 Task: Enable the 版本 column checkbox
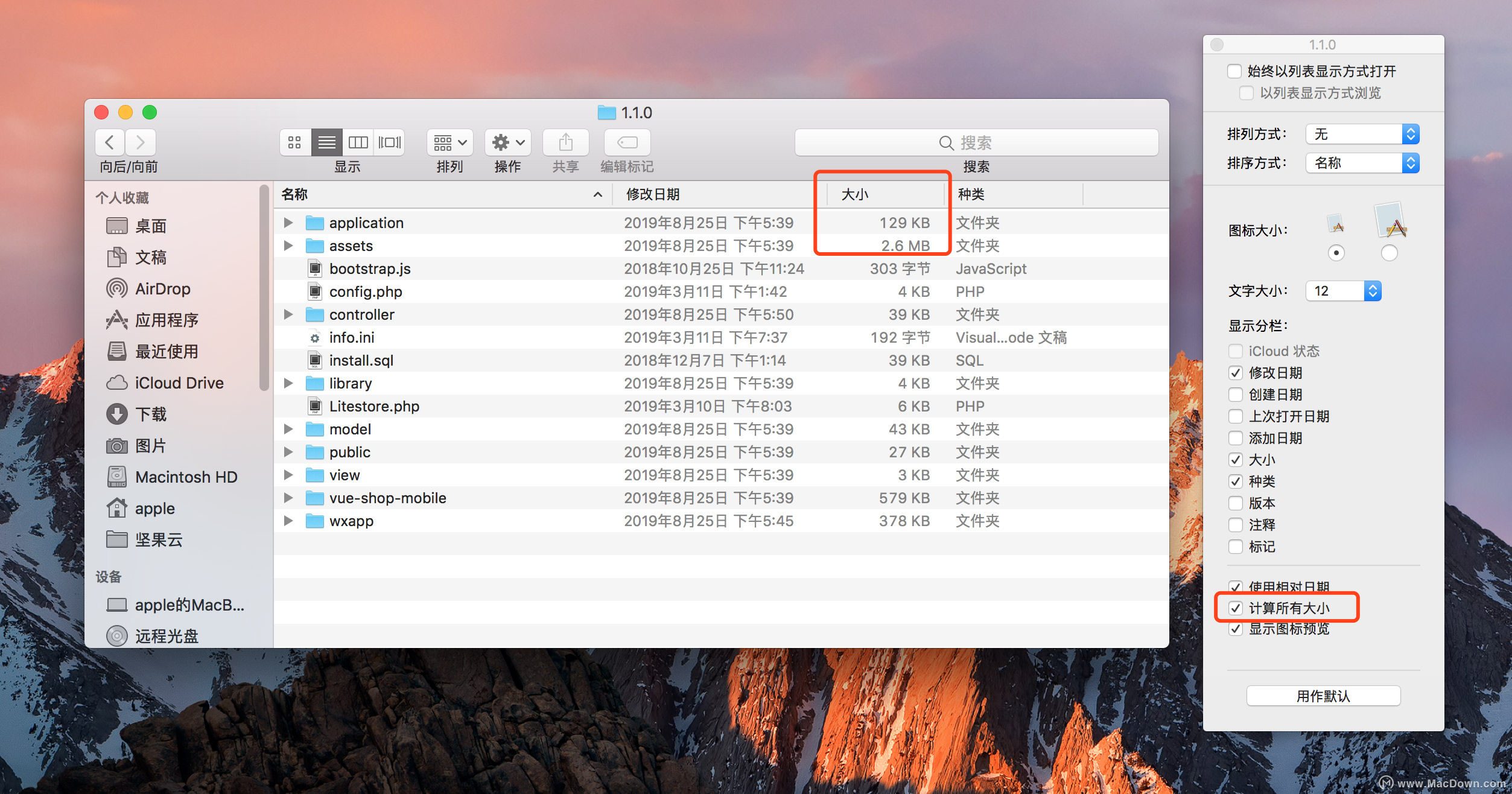click(x=1236, y=503)
